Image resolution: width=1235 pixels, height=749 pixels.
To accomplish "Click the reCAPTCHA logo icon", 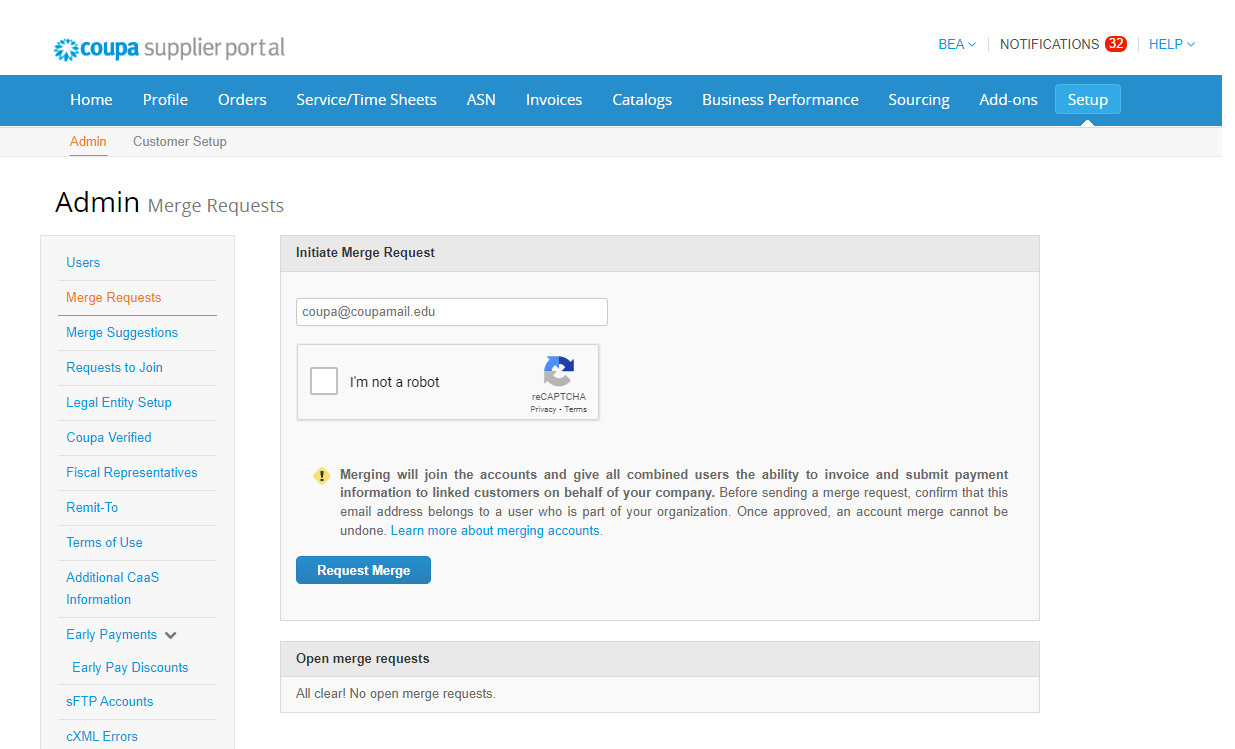I will 559,371.
